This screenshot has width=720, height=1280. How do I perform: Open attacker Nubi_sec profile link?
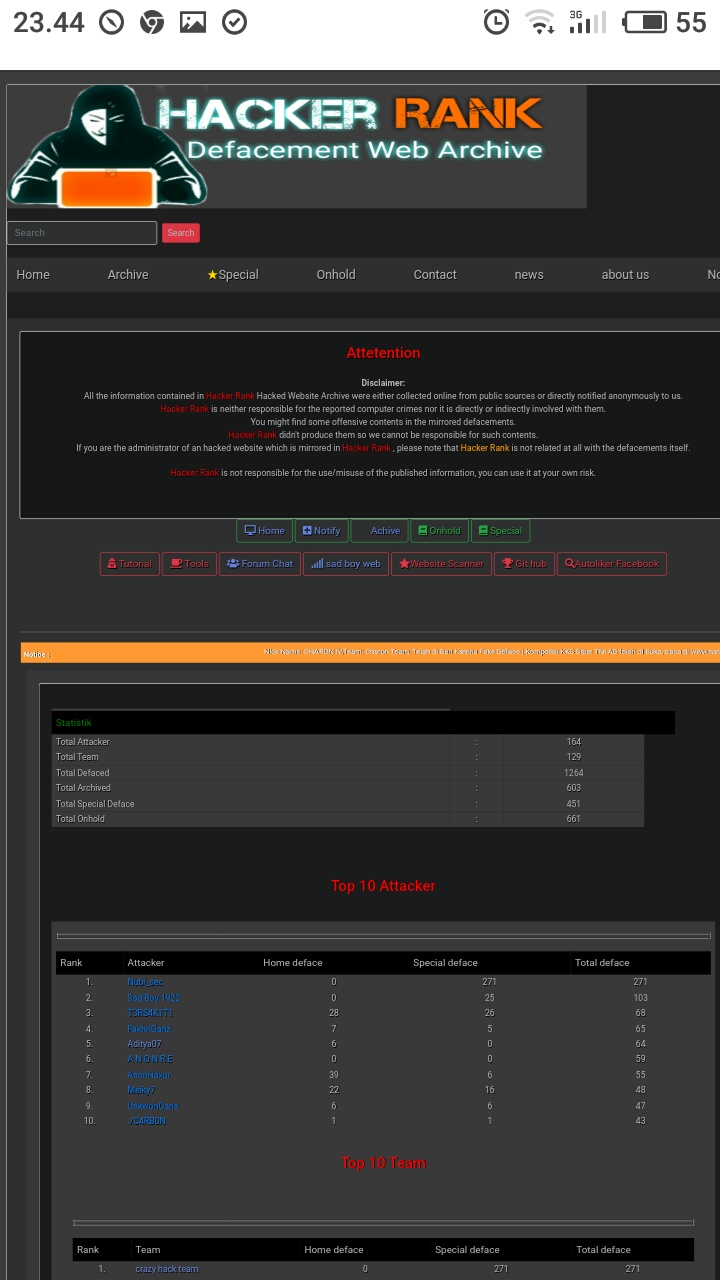(145, 982)
